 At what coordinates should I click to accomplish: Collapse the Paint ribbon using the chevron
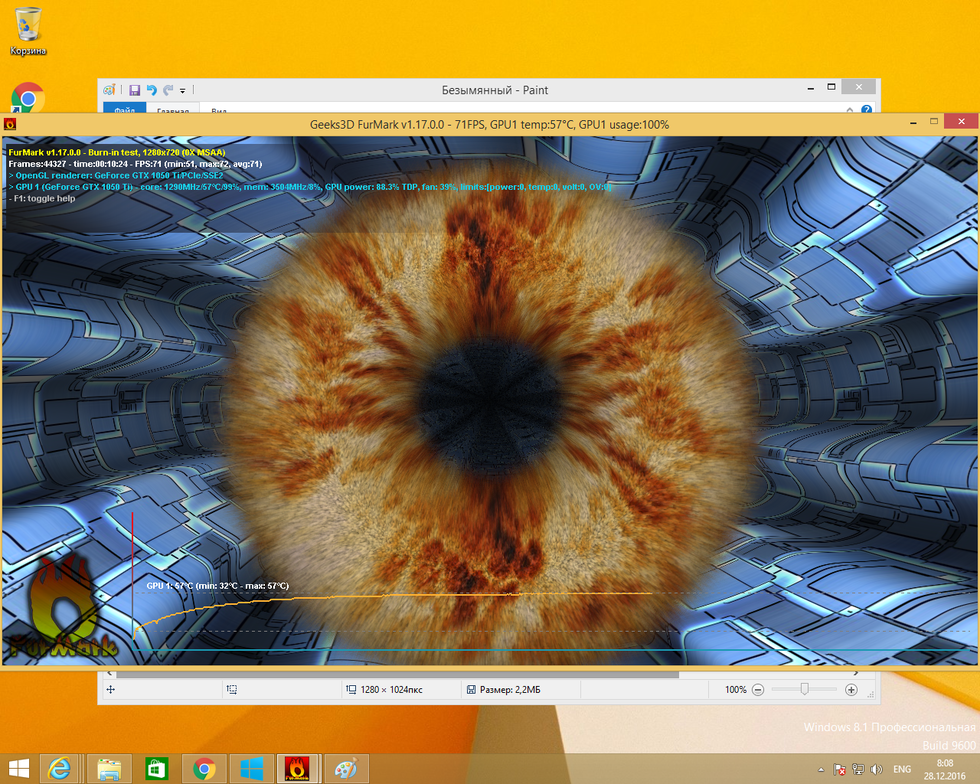pos(852,110)
